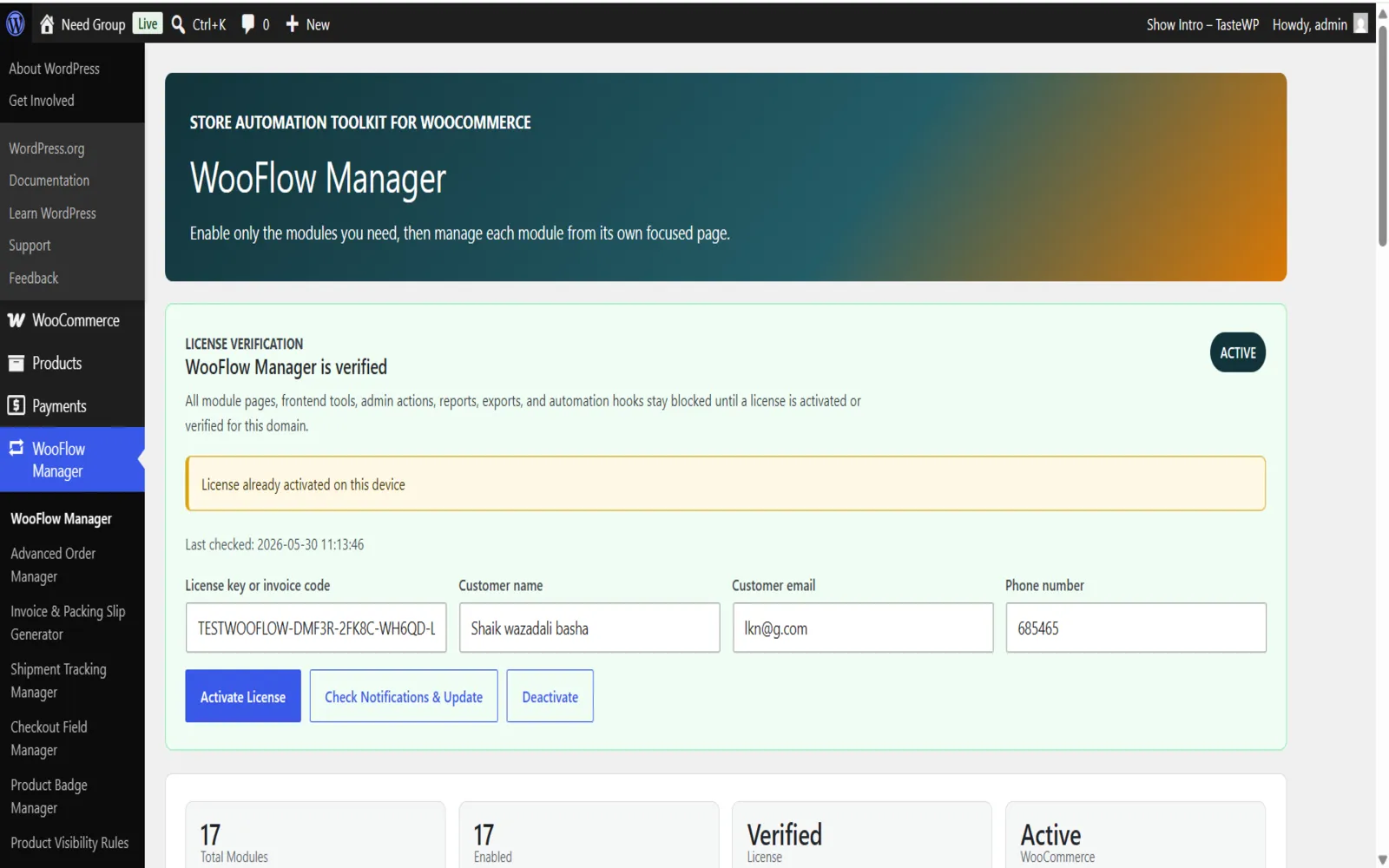Click the Verified License card
Screen dimensions: 1389x868
(862, 836)
